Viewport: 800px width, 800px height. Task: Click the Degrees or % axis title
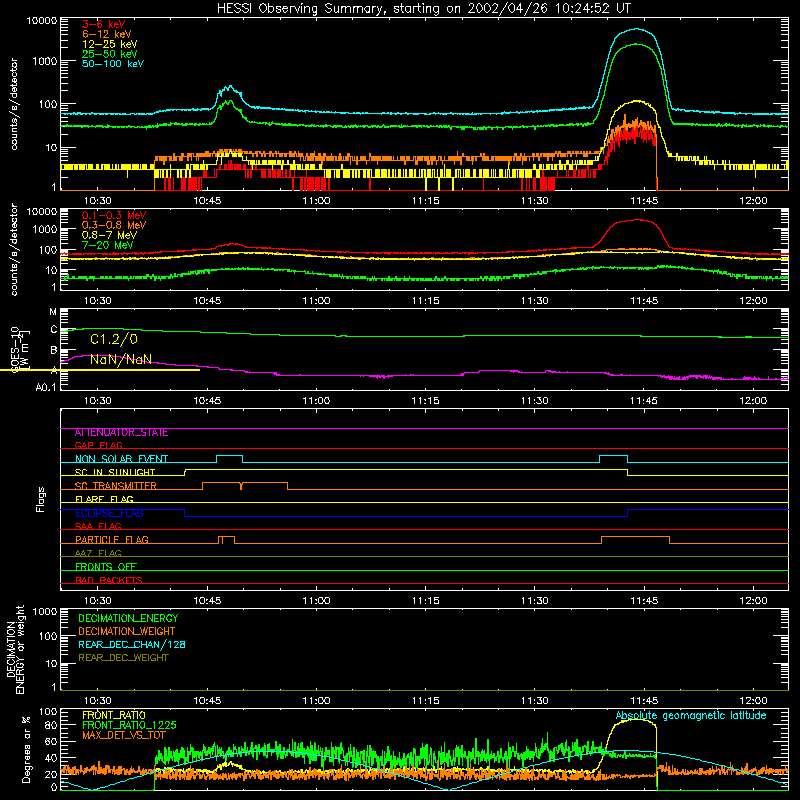(x=26, y=749)
